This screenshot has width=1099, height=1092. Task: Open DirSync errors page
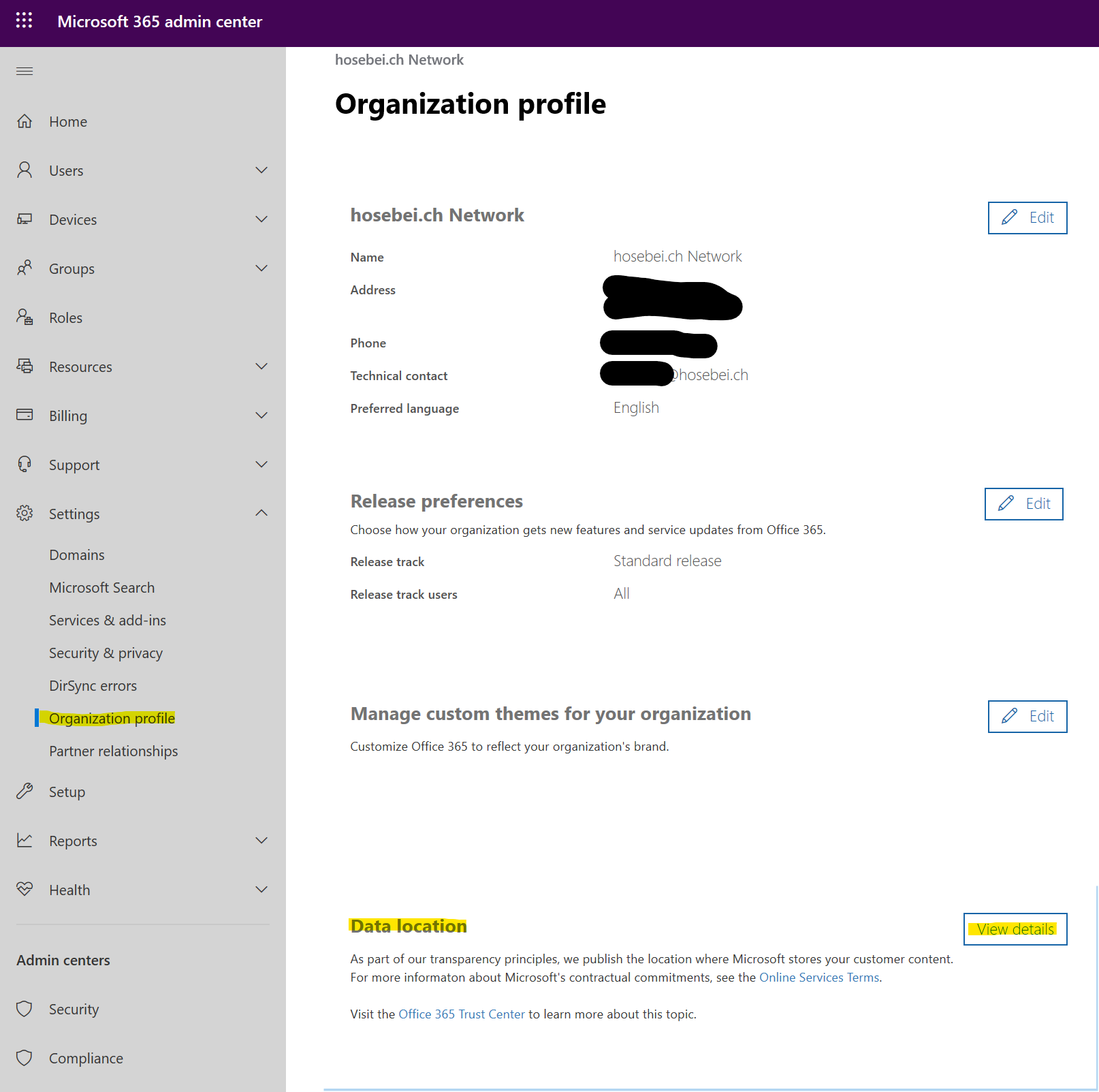click(93, 686)
